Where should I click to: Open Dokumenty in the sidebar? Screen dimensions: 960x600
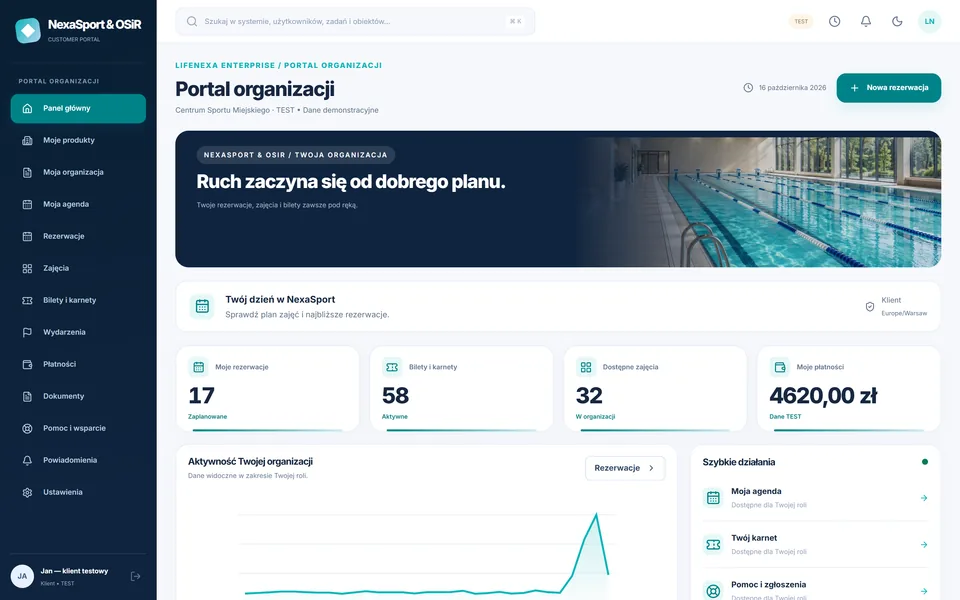(x=78, y=396)
